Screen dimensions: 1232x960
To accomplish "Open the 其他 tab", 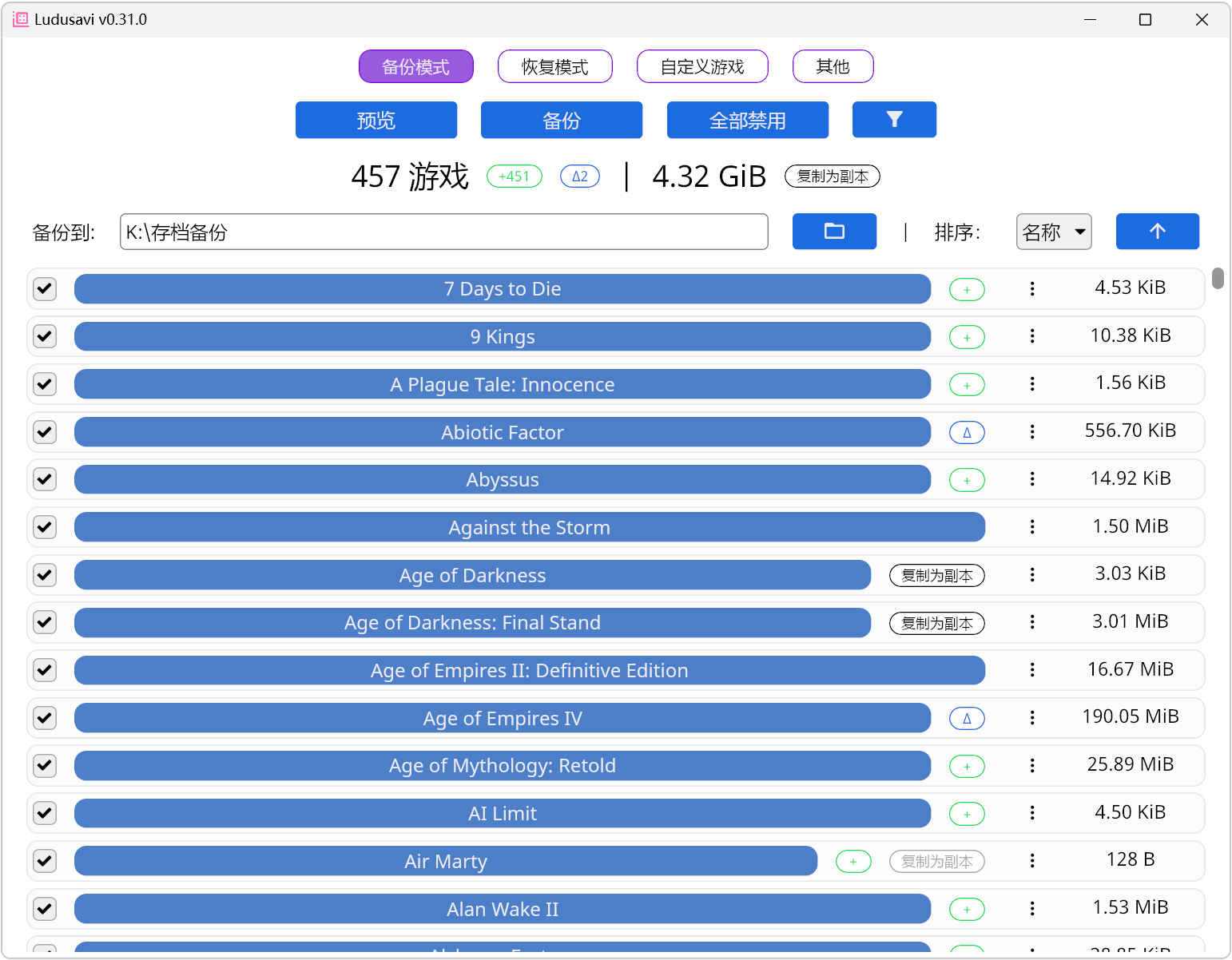I will point(833,66).
